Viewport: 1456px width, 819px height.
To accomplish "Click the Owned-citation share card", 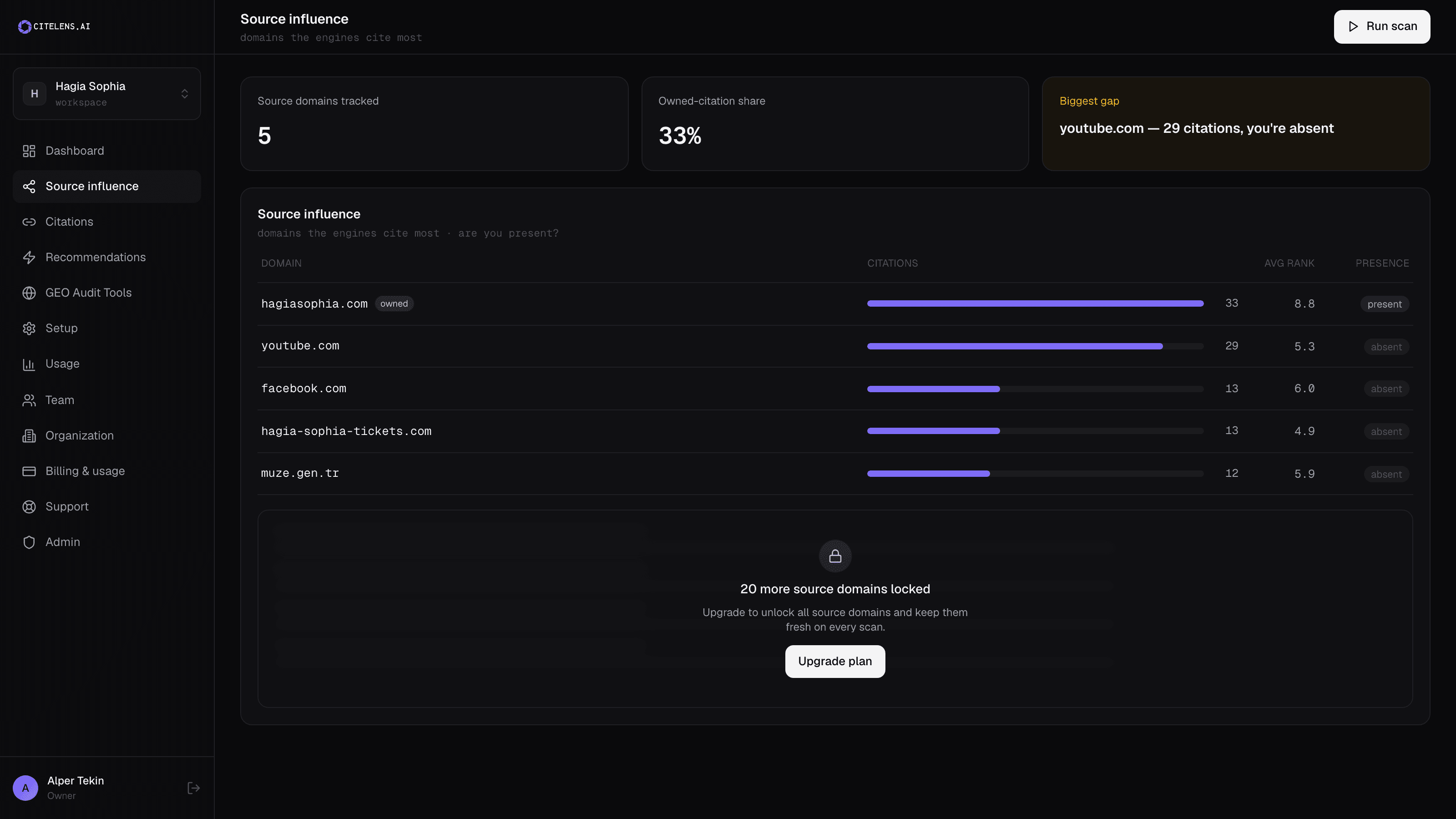I will [x=835, y=124].
